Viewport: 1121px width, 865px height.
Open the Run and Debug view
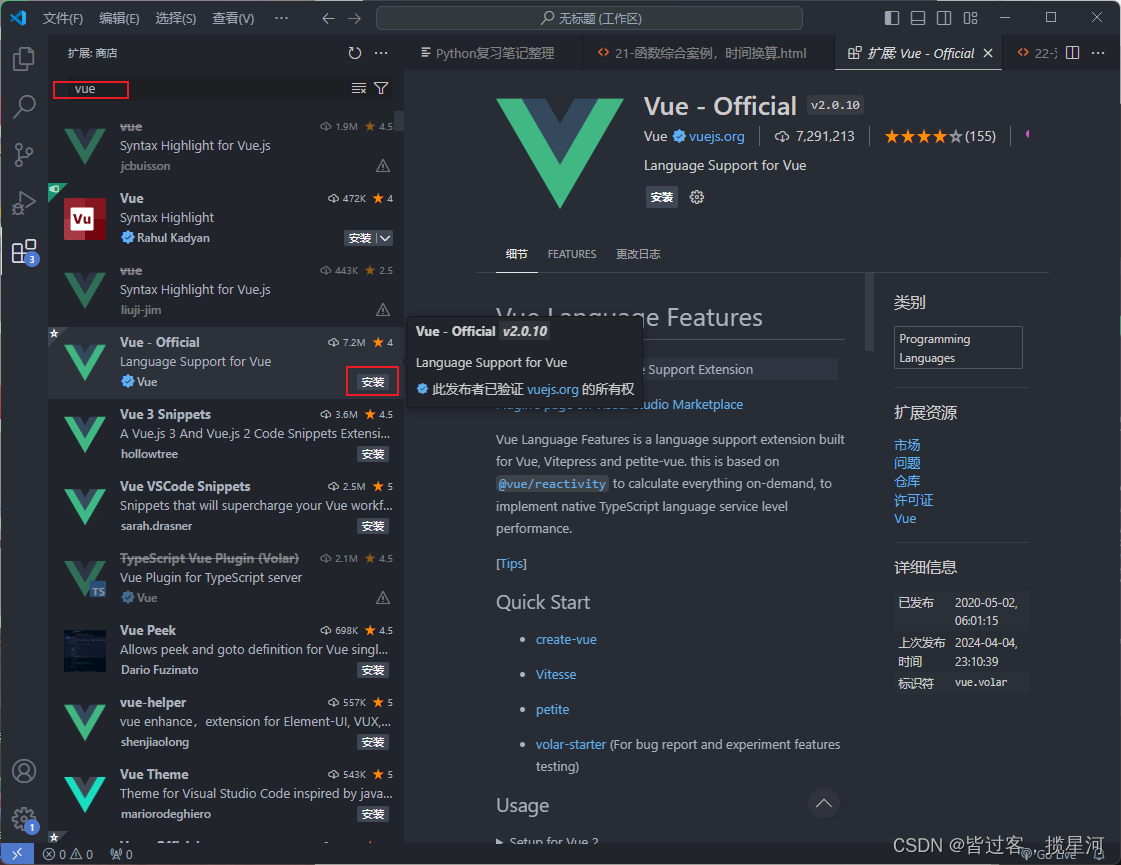pyautogui.click(x=24, y=202)
